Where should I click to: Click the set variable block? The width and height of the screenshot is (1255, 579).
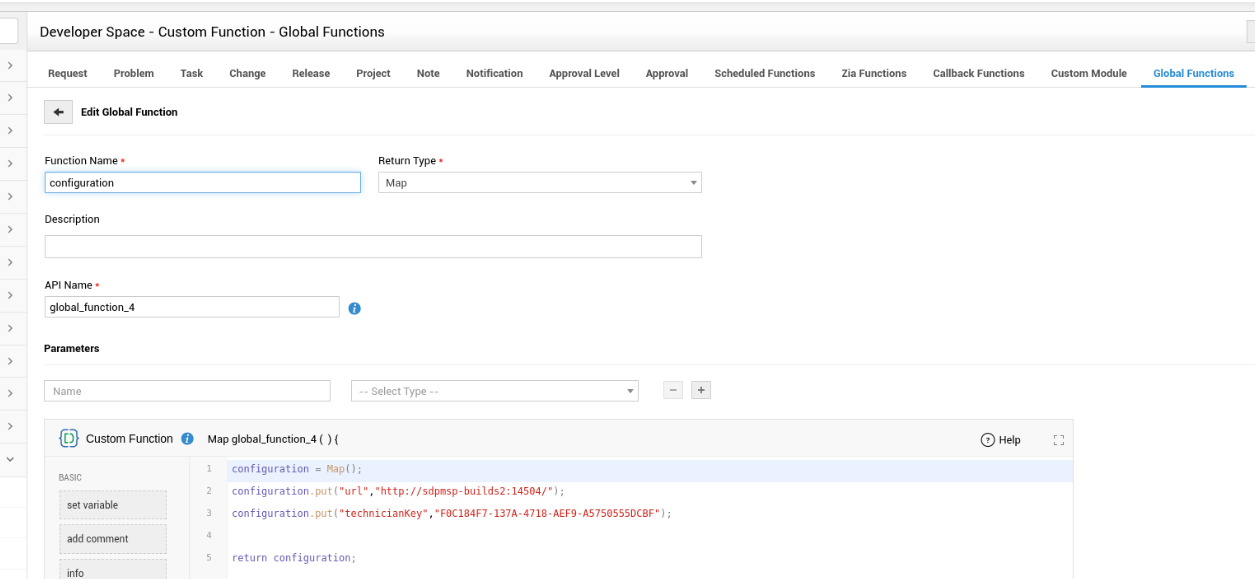(x=113, y=505)
